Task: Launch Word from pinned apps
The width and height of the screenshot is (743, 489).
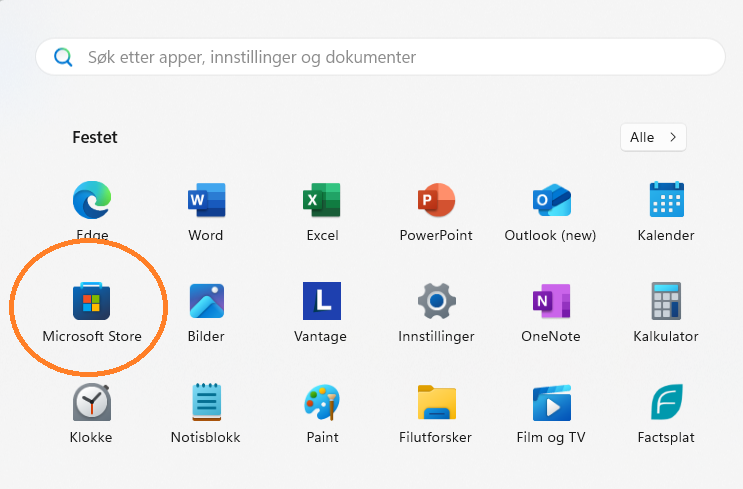Action: coord(206,200)
